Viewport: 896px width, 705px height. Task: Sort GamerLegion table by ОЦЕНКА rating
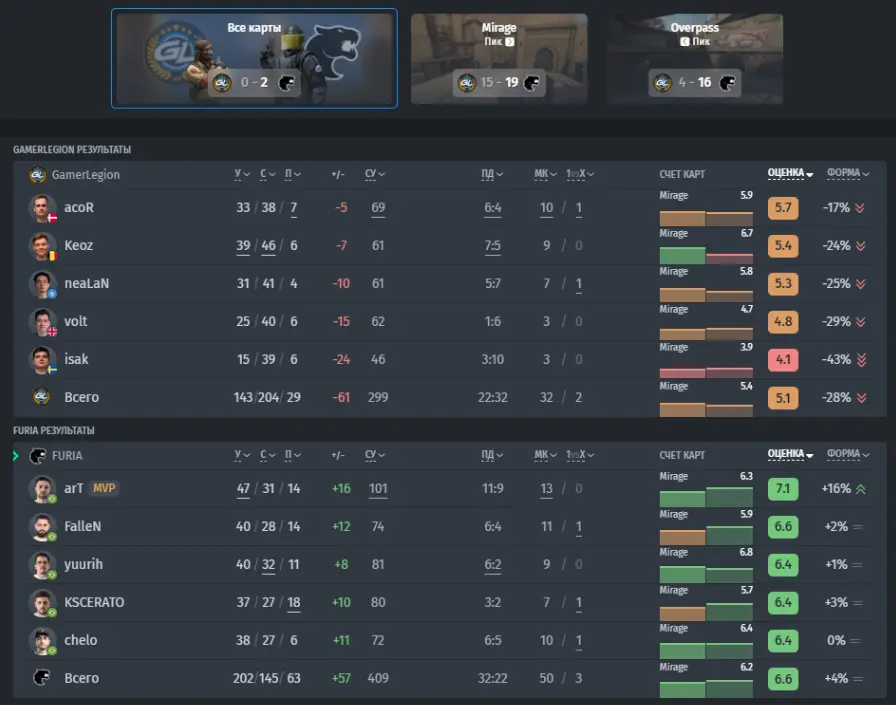790,173
